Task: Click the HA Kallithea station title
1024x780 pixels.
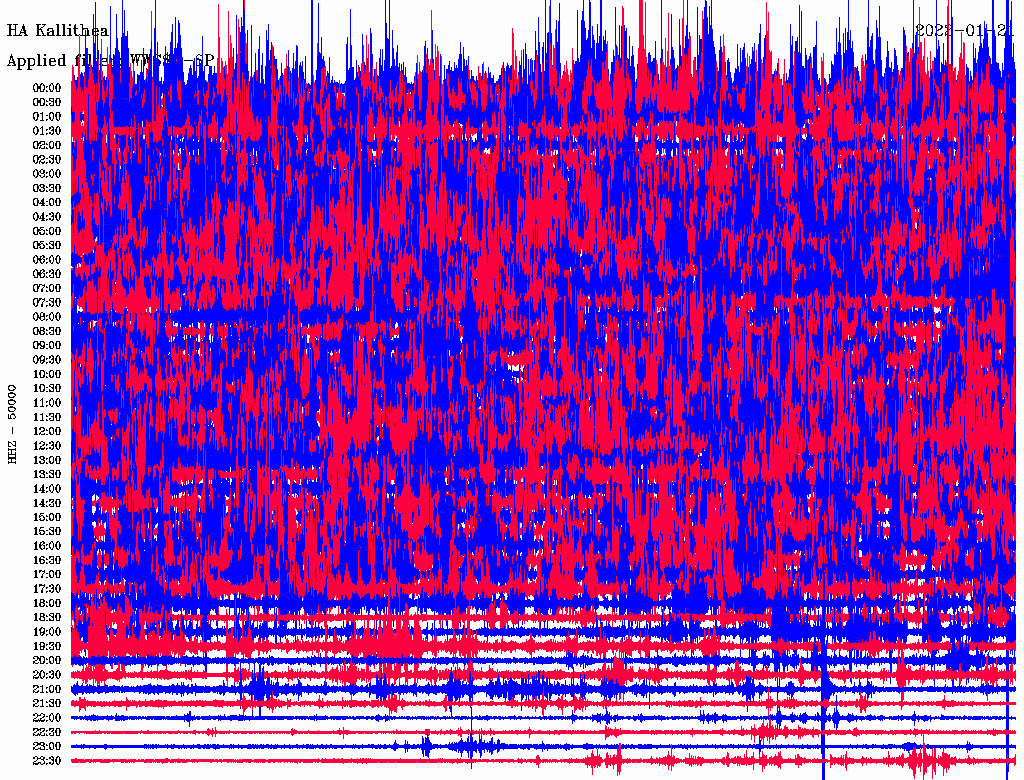Action: [x=57, y=31]
